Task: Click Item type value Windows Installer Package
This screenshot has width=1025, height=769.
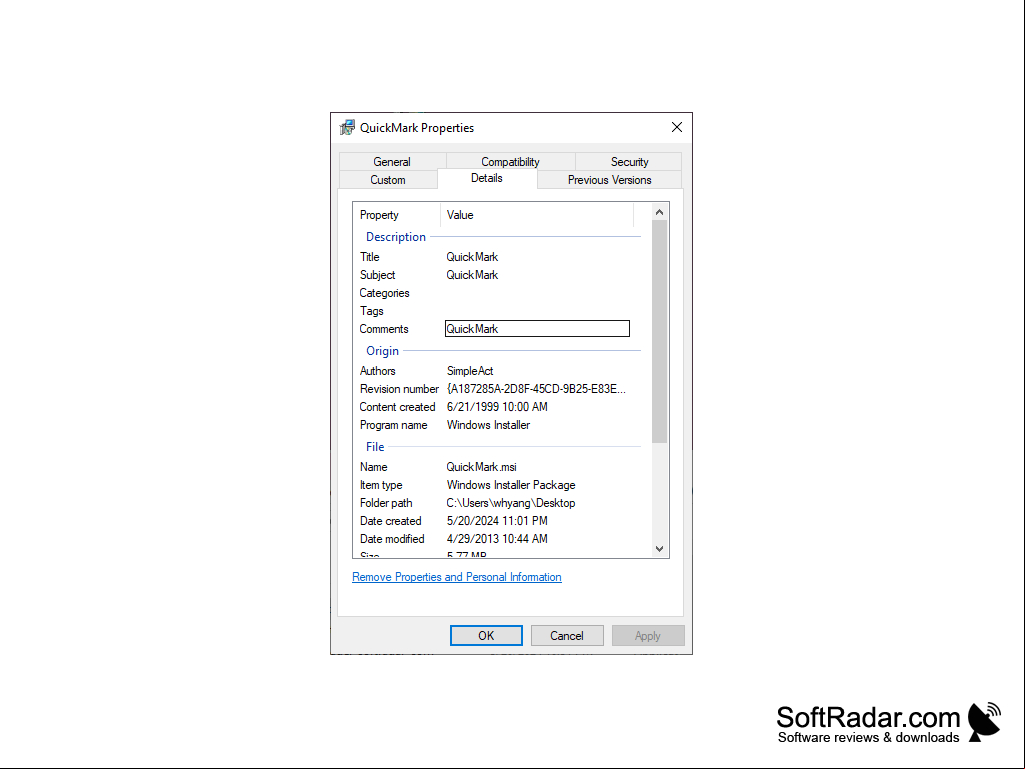Action: (511, 485)
